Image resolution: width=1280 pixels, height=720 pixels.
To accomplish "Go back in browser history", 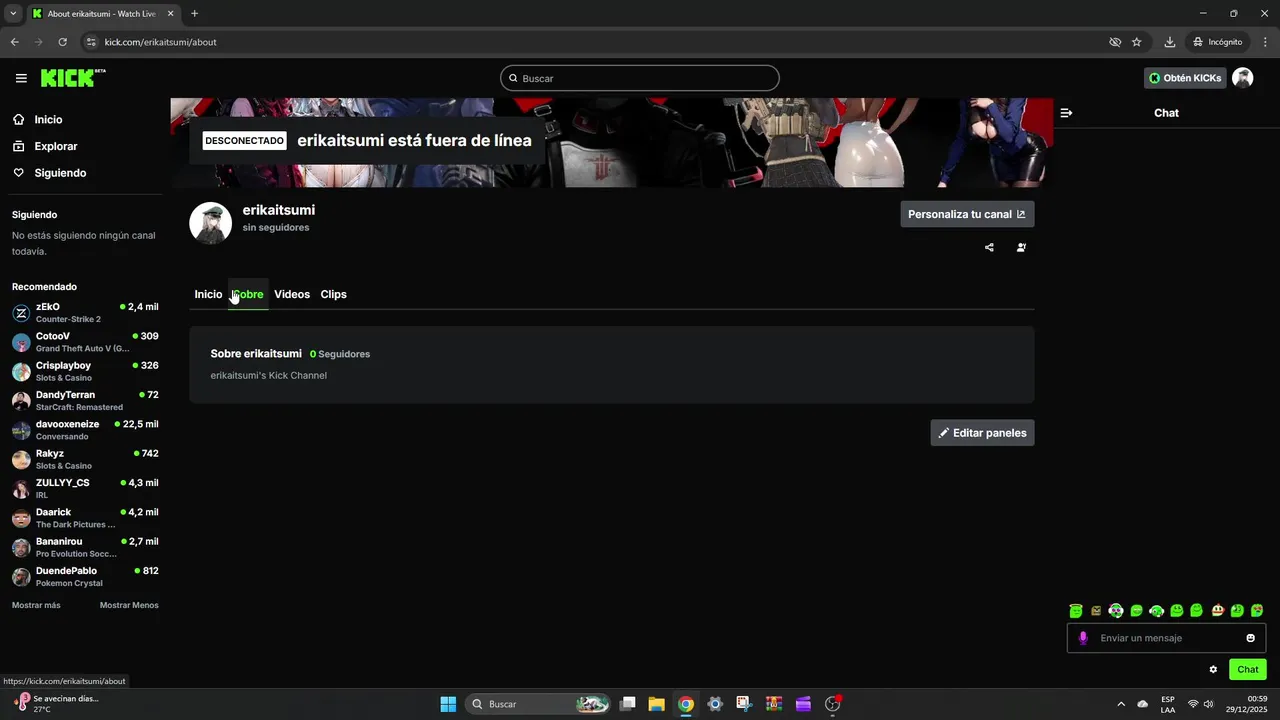I will point(15,42).
